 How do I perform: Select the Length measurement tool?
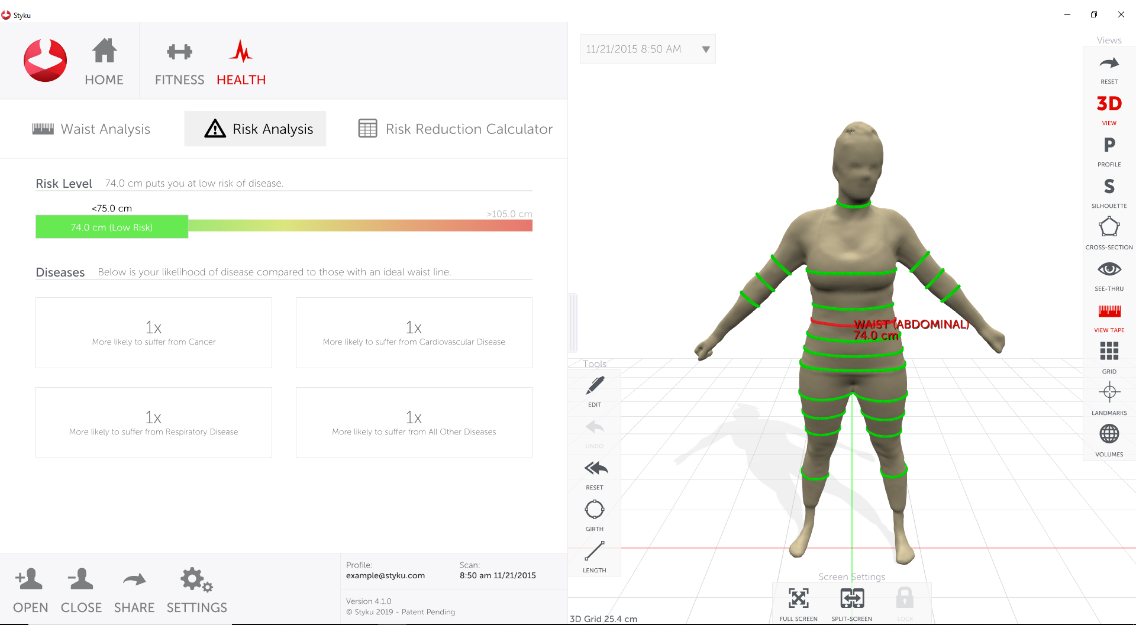pos(595,551)
